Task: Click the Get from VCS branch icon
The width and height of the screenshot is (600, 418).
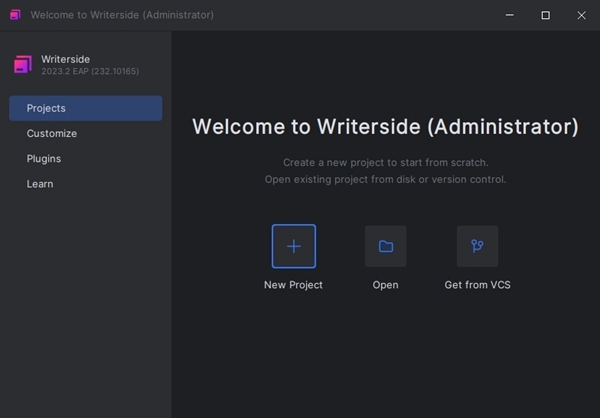Action: (x=477, y=246)
